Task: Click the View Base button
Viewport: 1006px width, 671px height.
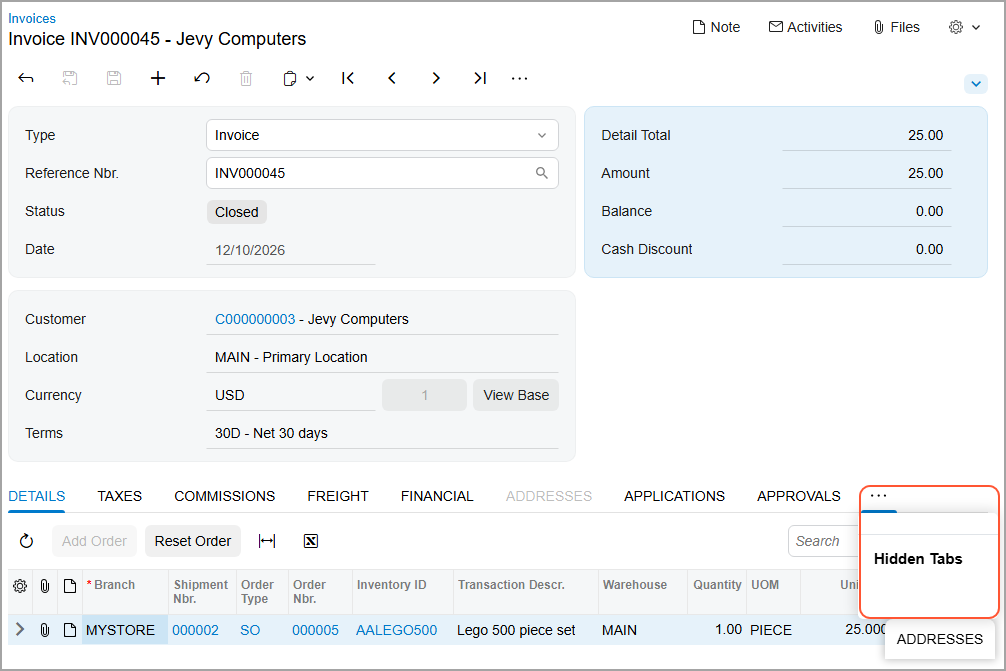Action: click(x=516, y=395)
